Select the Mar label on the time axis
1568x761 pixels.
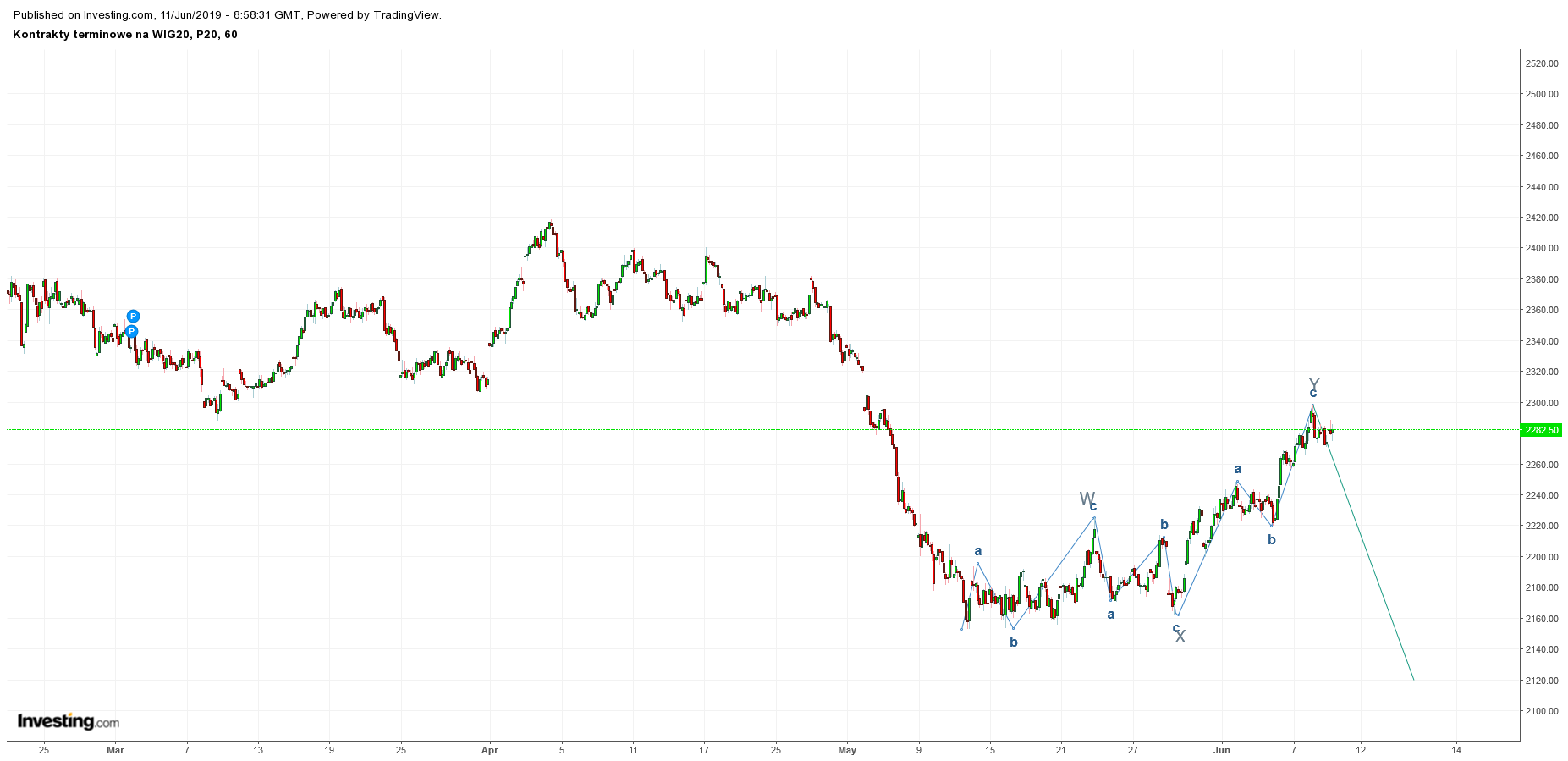click(116, 750)
